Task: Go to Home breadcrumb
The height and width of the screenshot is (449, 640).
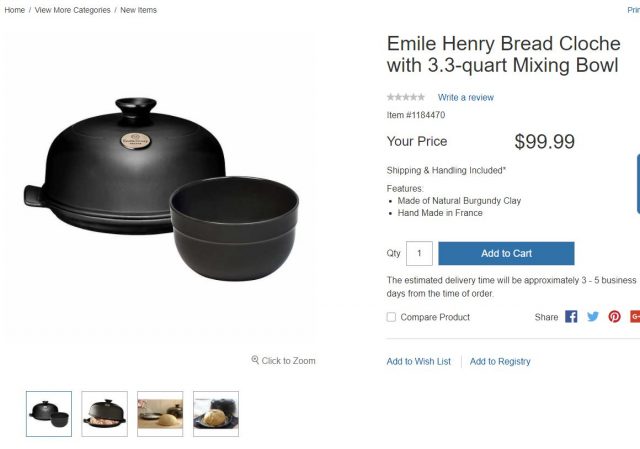Action: pos(14,10)
